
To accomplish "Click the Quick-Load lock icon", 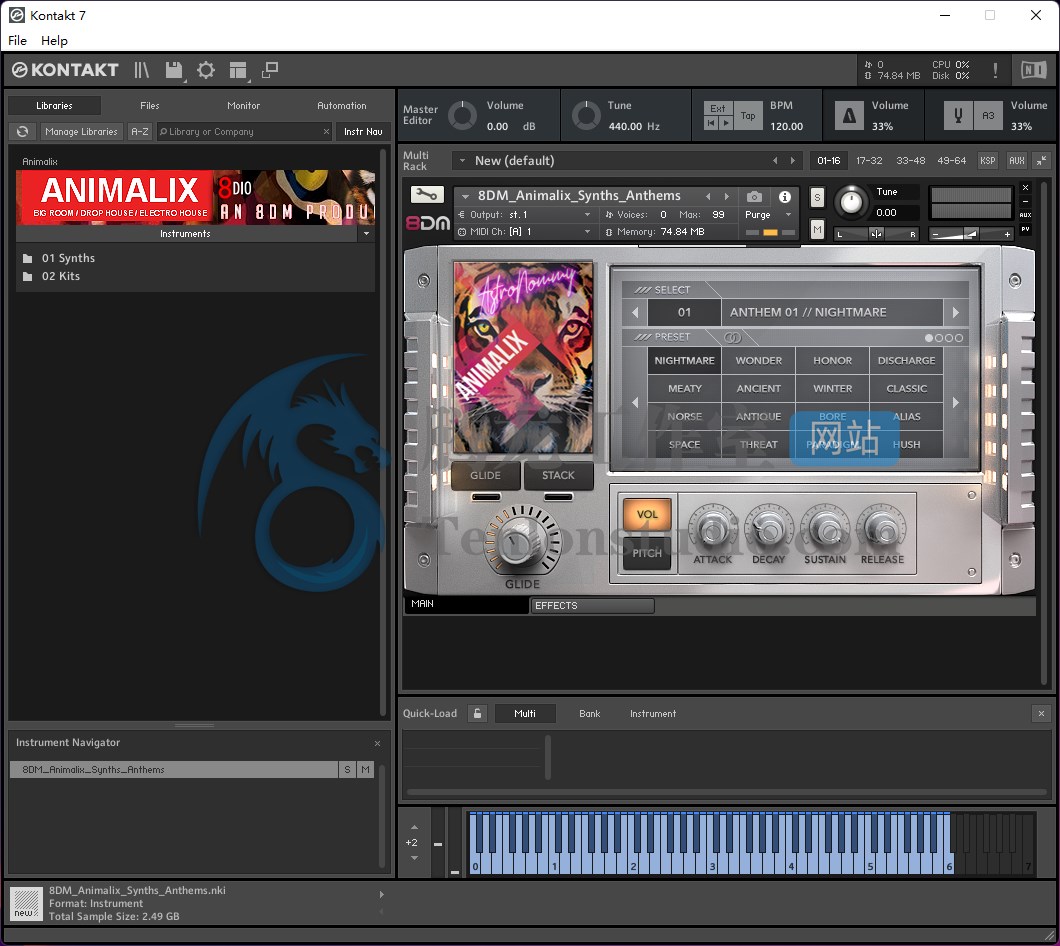I will coord(477,713).
